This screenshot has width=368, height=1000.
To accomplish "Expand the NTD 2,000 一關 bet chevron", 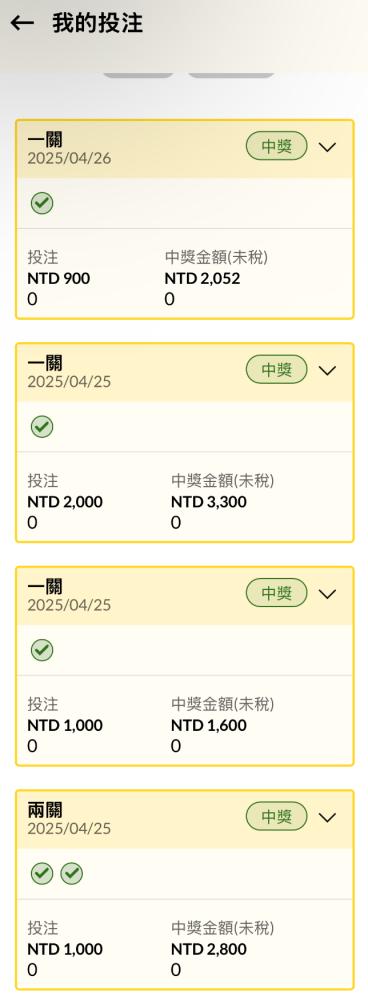I will (x=327, y=371).
